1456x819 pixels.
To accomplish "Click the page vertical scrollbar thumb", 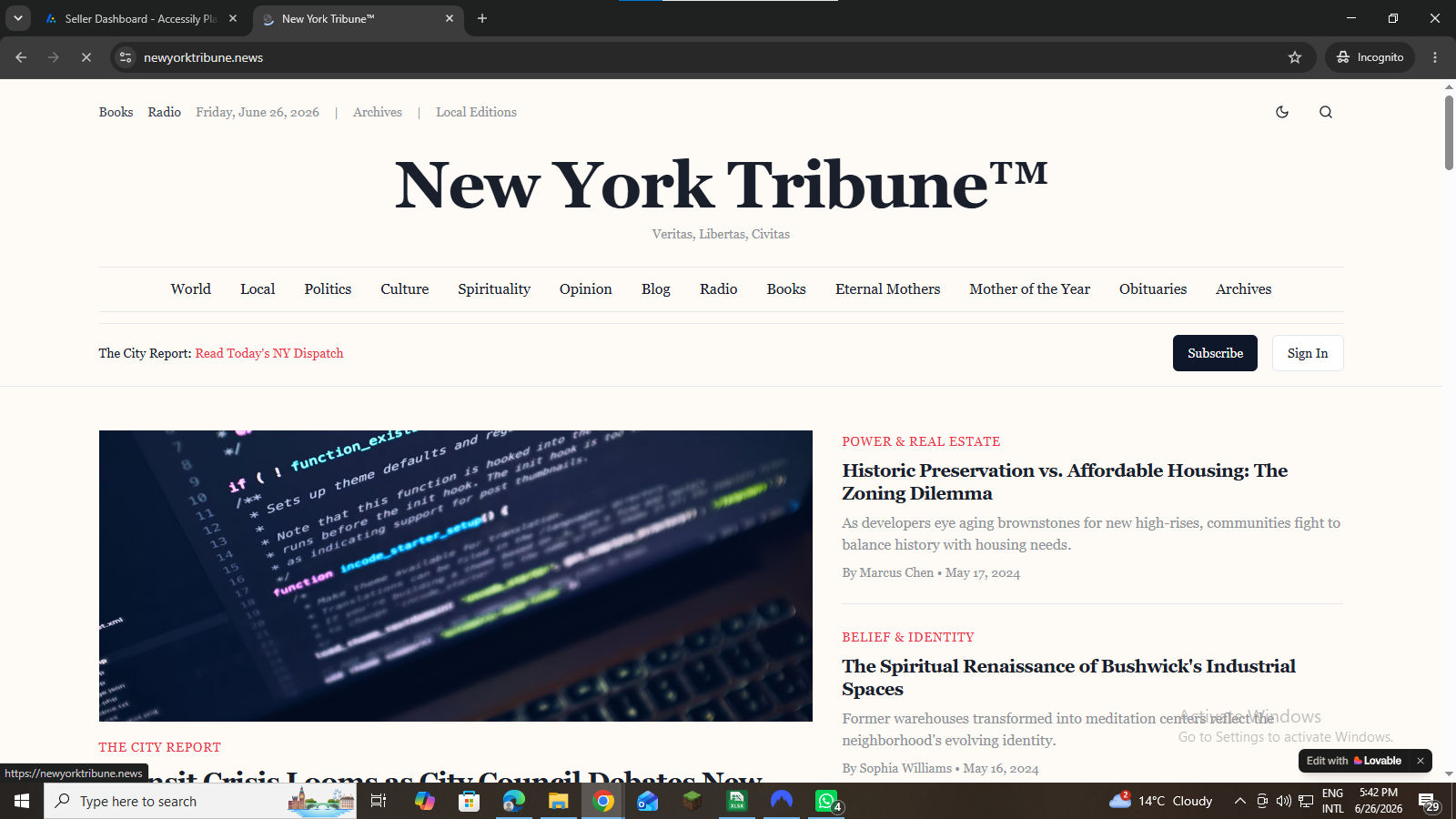I will pos(1449,132).
